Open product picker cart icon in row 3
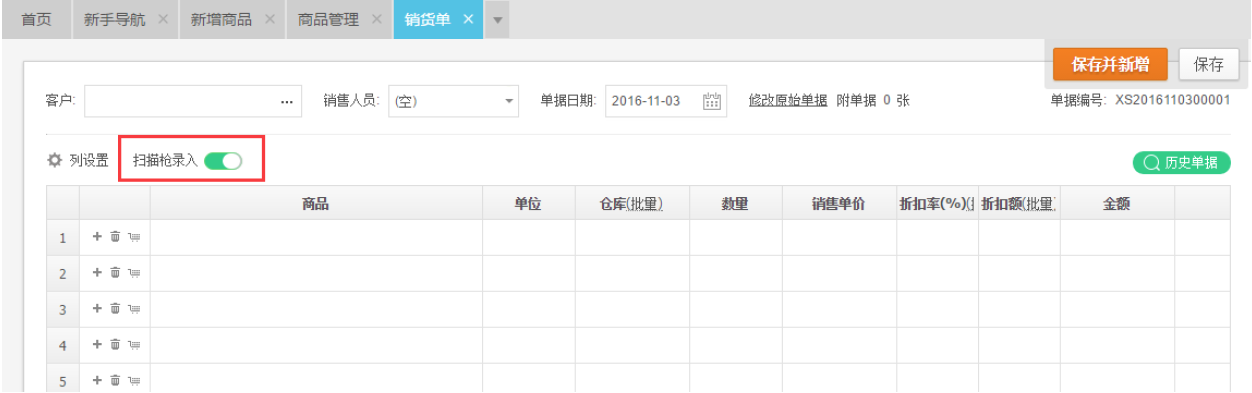The image size is (1252, 393). 134,309
